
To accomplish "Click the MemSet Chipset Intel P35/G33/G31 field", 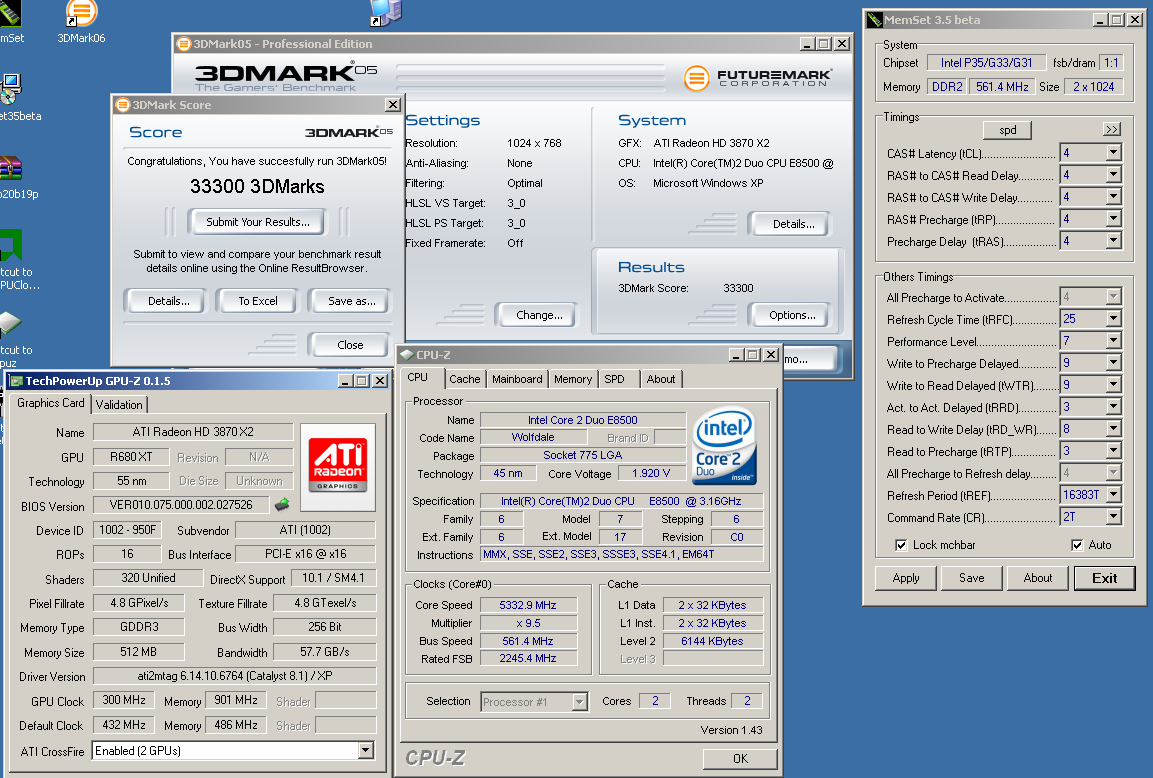I will coord(986,63).
